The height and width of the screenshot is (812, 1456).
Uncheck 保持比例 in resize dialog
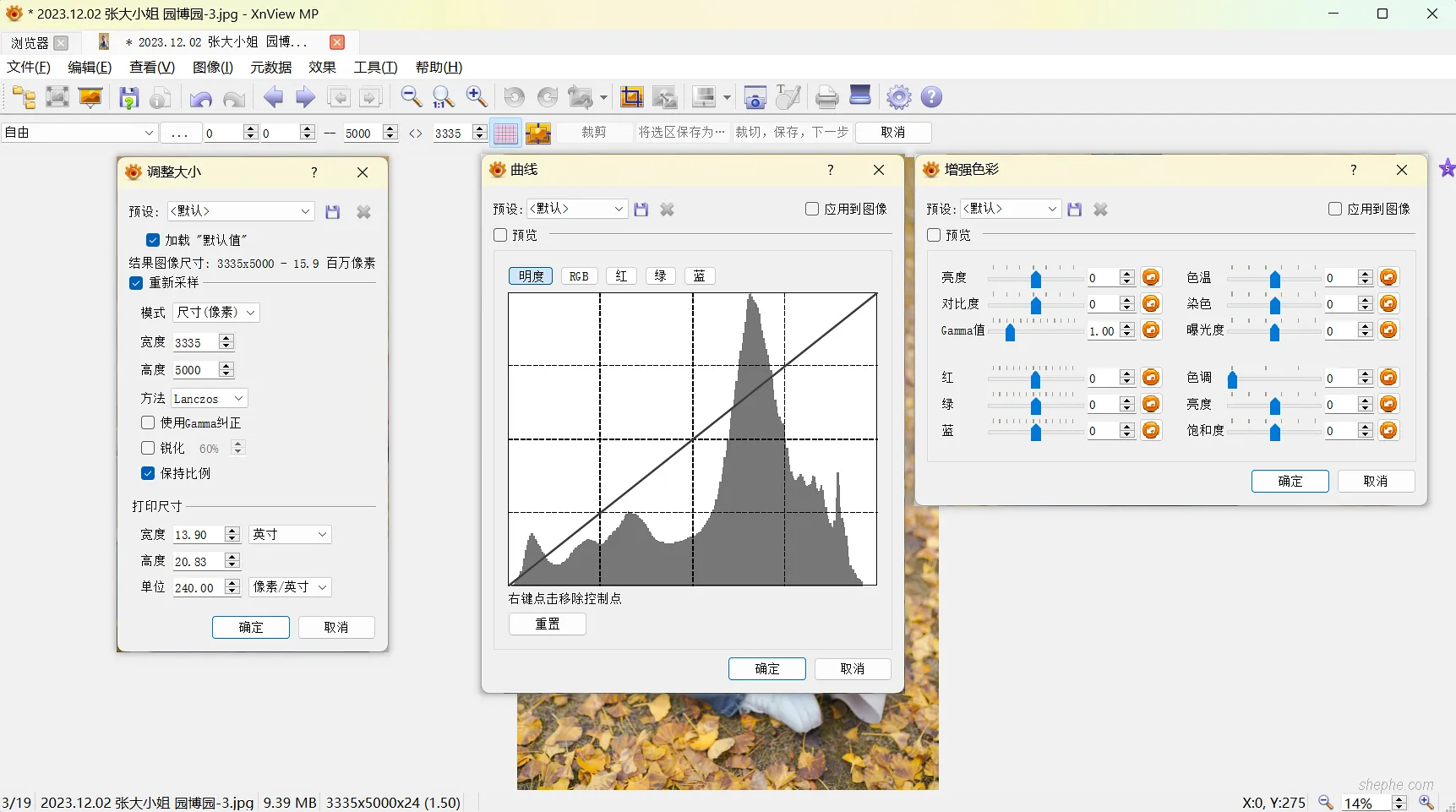point(147,473)
